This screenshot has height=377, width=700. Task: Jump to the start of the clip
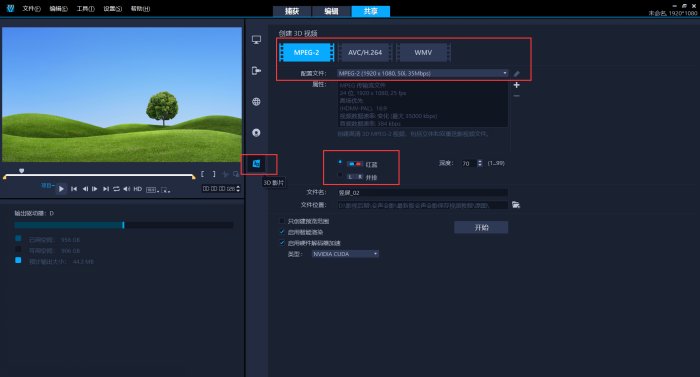(x=74, y=189)
